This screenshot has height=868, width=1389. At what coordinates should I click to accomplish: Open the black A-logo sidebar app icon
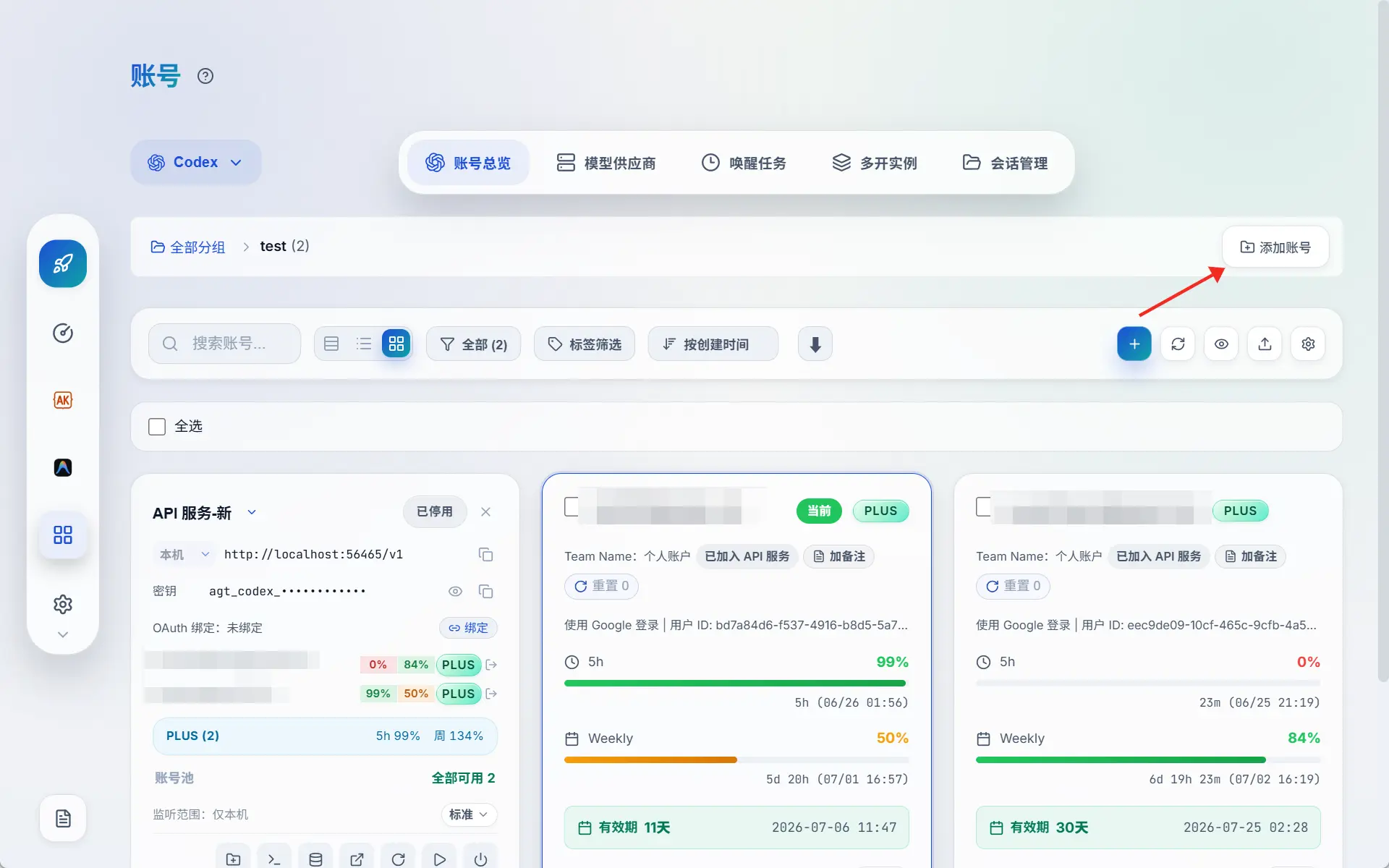tap(63, 467)
